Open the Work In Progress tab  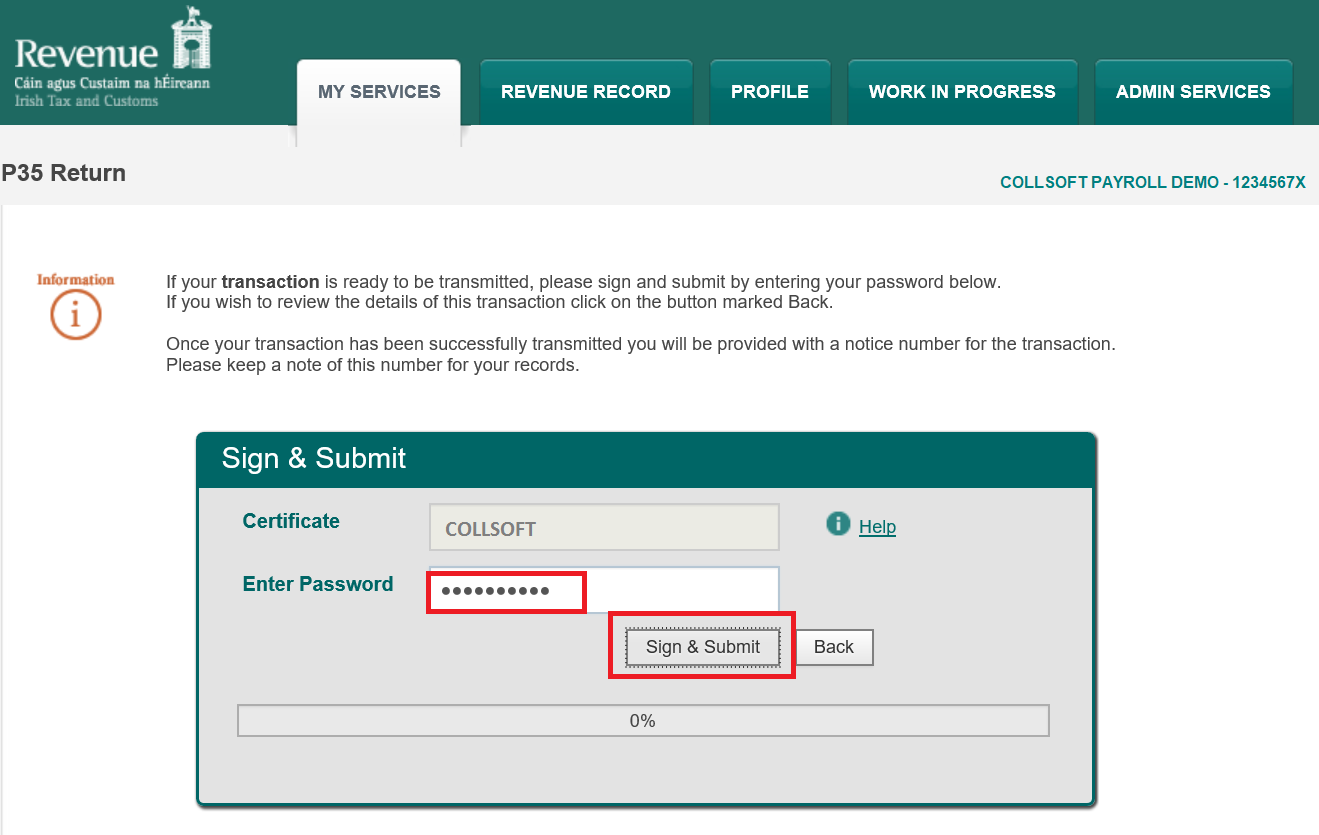click(x=961, y=92)
